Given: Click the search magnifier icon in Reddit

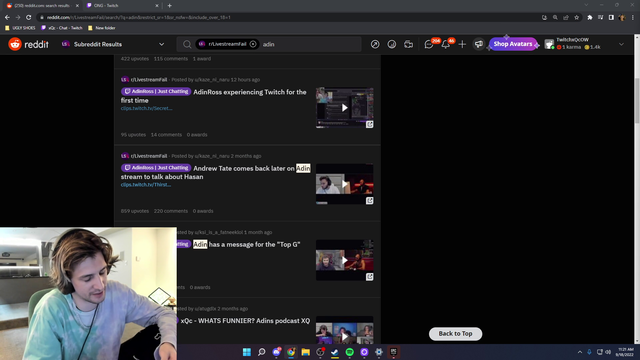Looking at the screenshot, I should 187,44.
